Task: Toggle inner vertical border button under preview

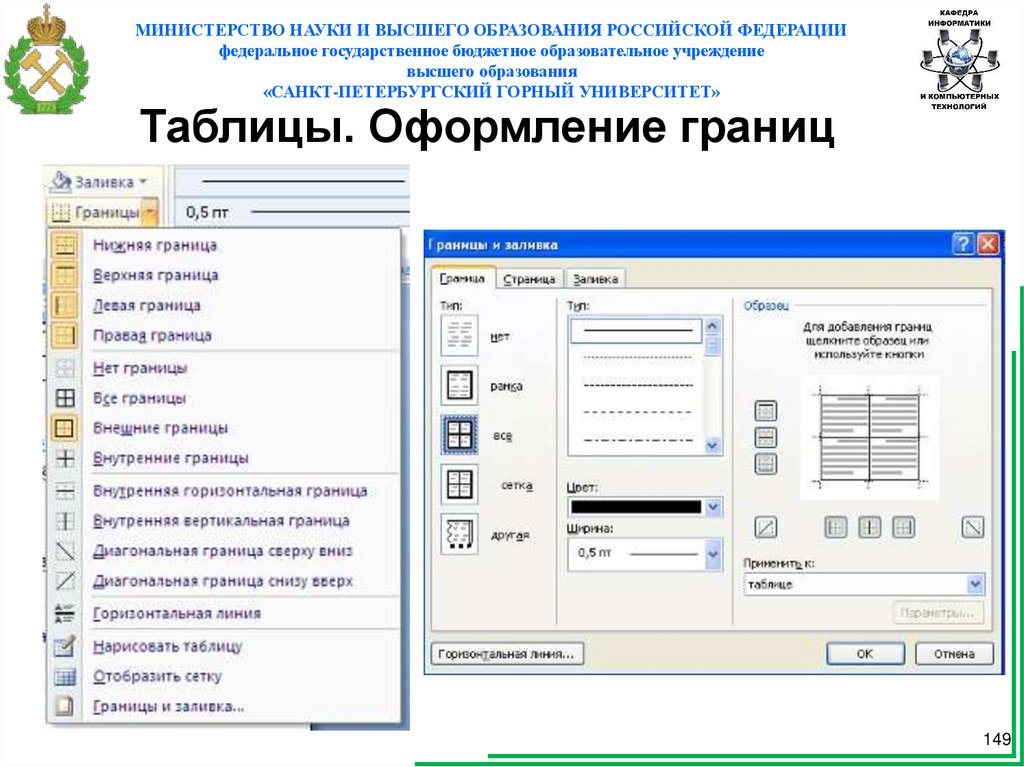Action: (869, 527)
